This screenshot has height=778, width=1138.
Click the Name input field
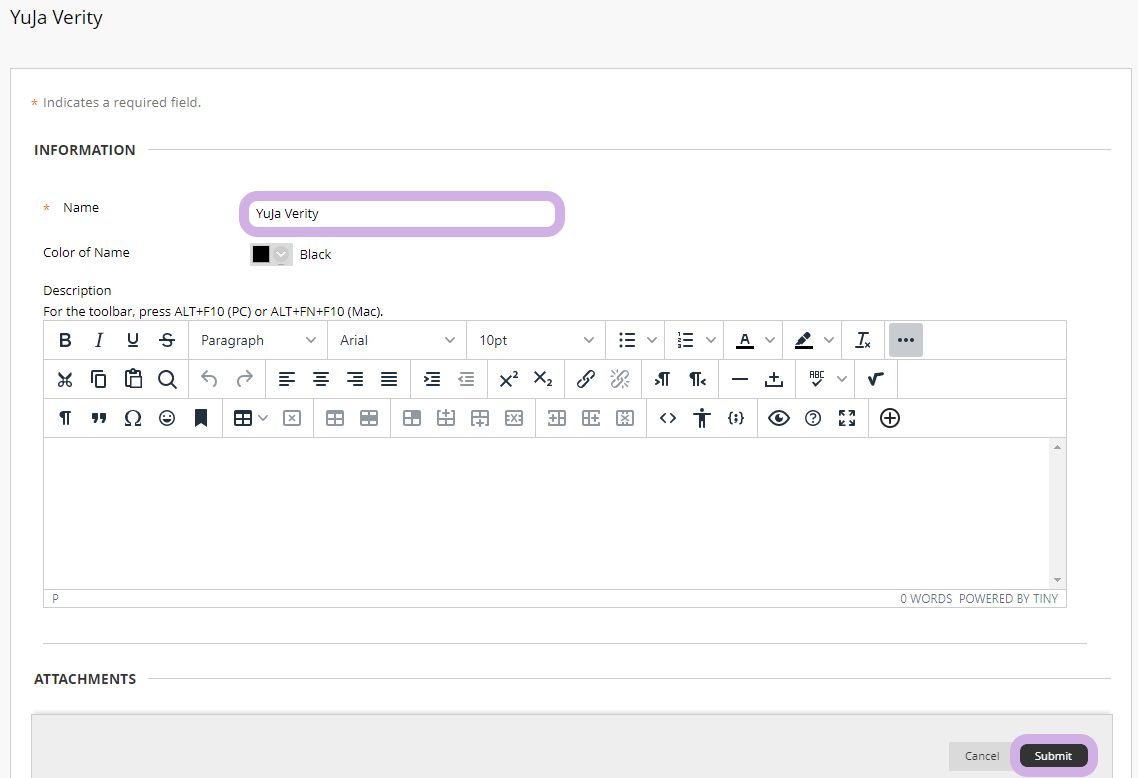click(x=402, y=213)
